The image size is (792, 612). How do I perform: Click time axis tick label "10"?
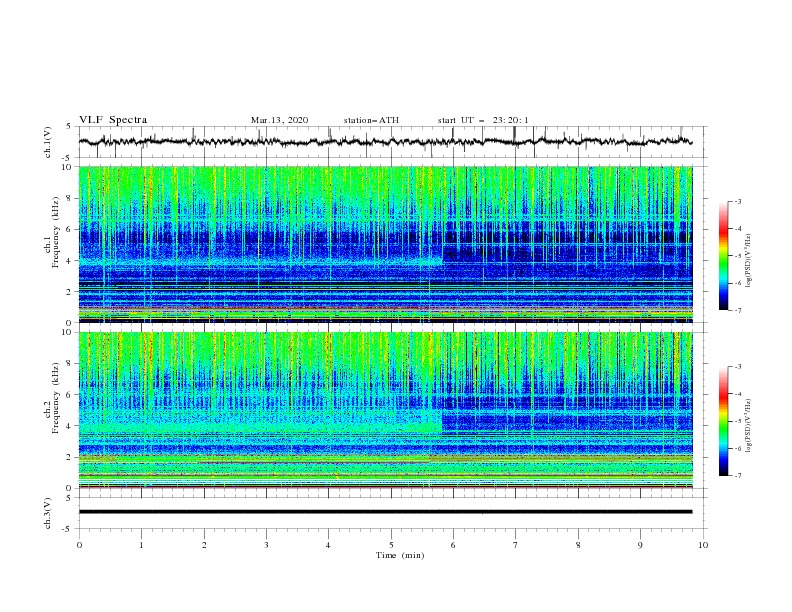pyautogui.click(x=703, y=545)
